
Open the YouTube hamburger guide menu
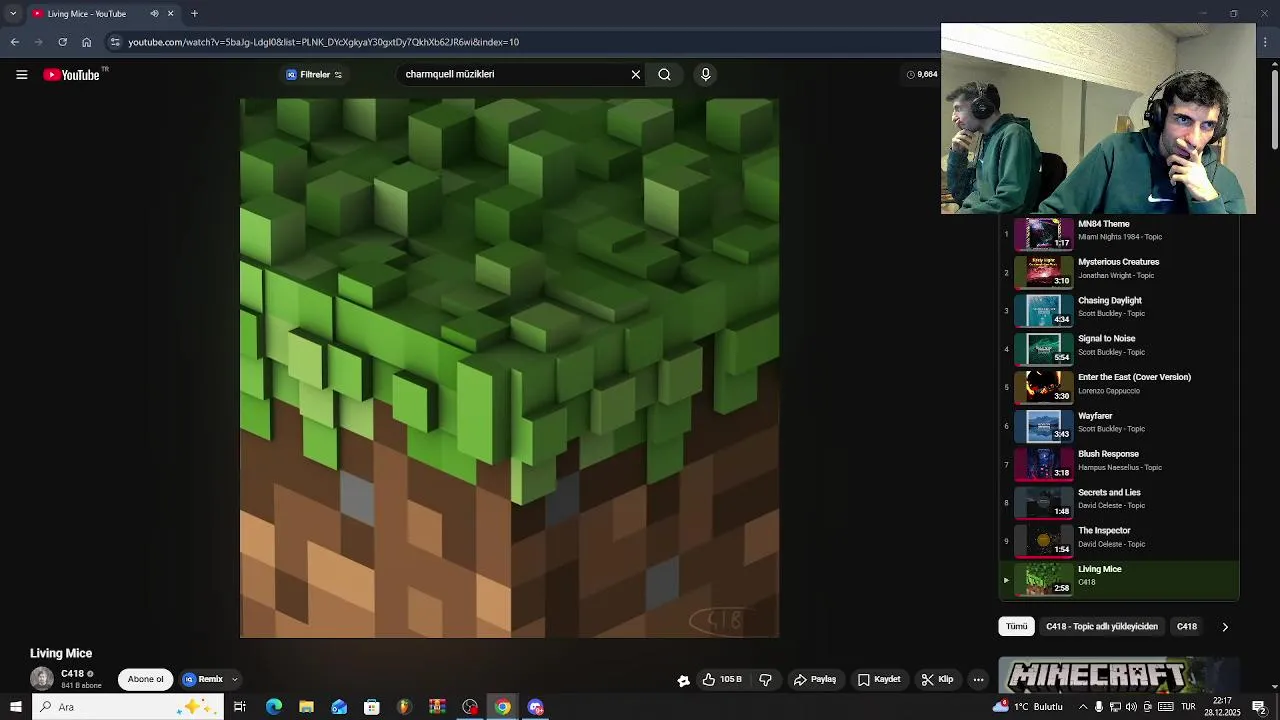coord(21,74)
